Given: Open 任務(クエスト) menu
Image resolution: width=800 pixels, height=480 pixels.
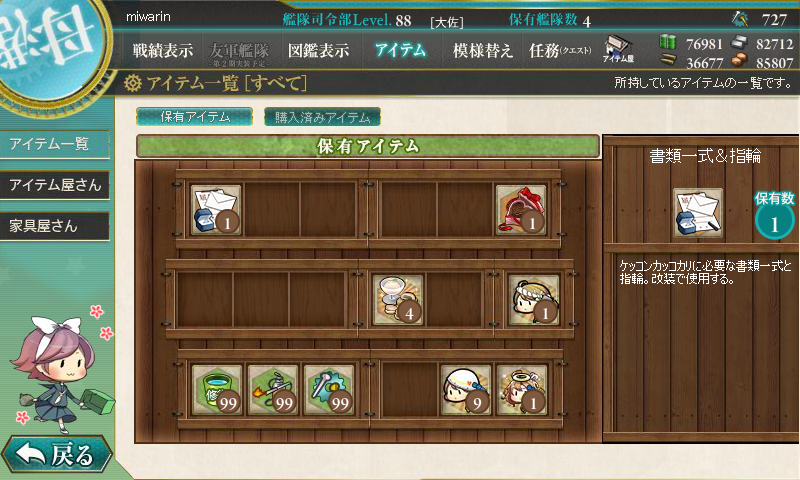Looking at the screenshot, I should point(560,50).
